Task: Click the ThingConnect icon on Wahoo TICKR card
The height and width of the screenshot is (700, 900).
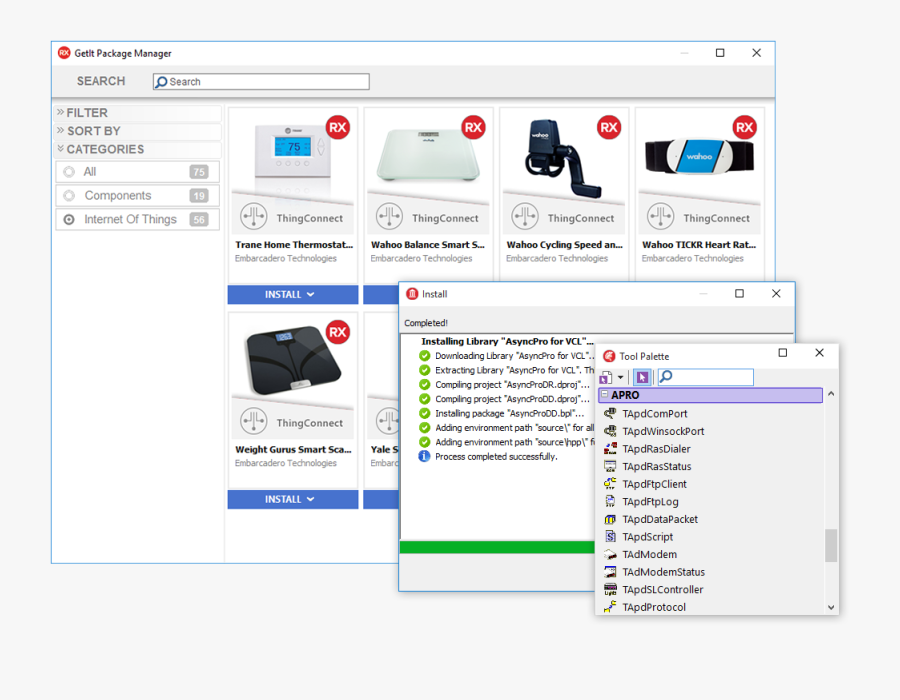Action: click(661, 217)
